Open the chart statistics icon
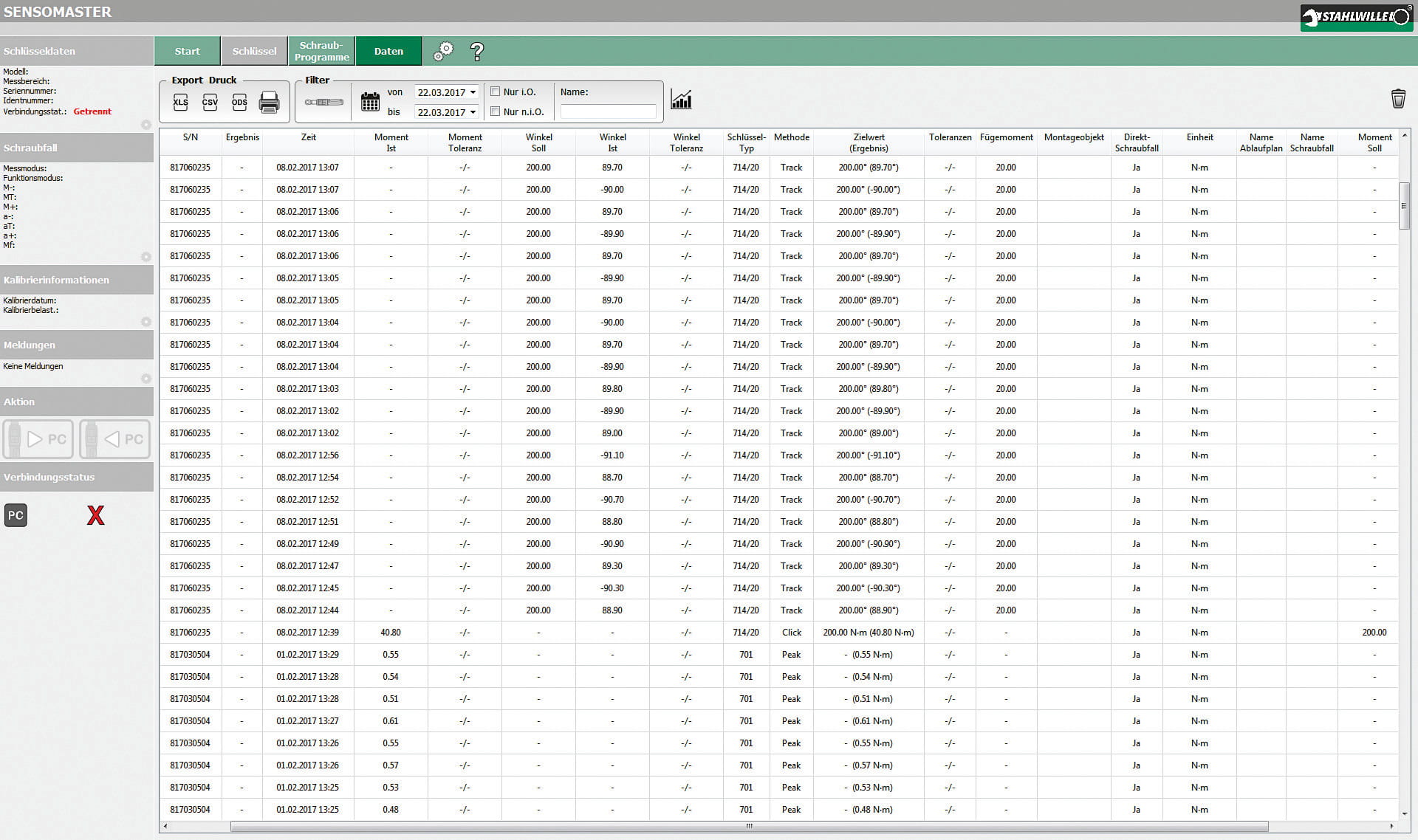The image size is (1418, 840). click(681, 100)
